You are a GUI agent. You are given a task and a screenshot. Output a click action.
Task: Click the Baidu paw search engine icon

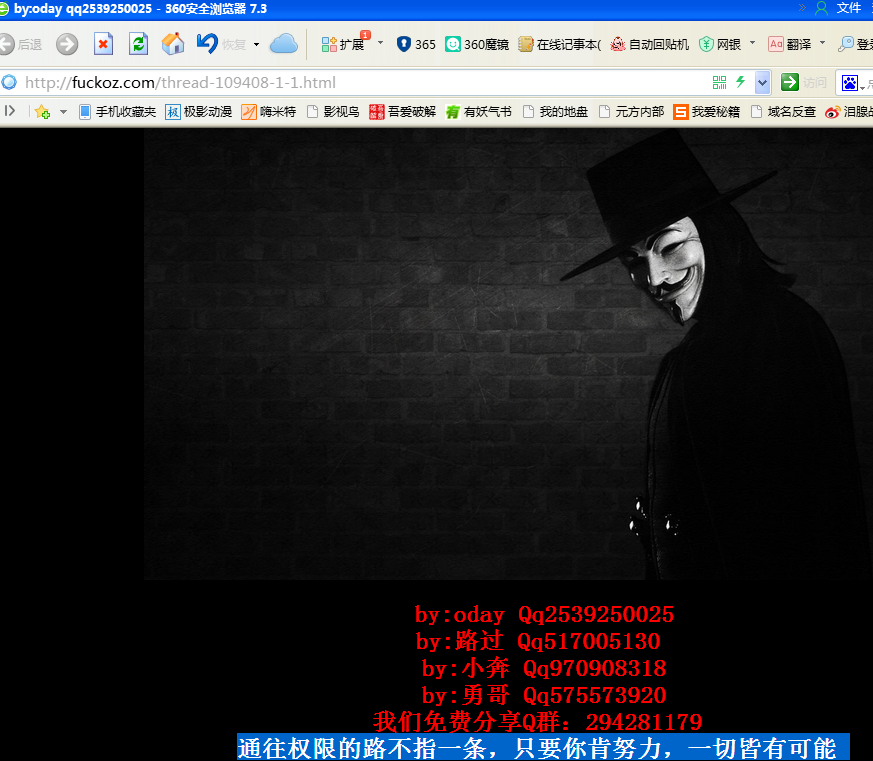850,83
